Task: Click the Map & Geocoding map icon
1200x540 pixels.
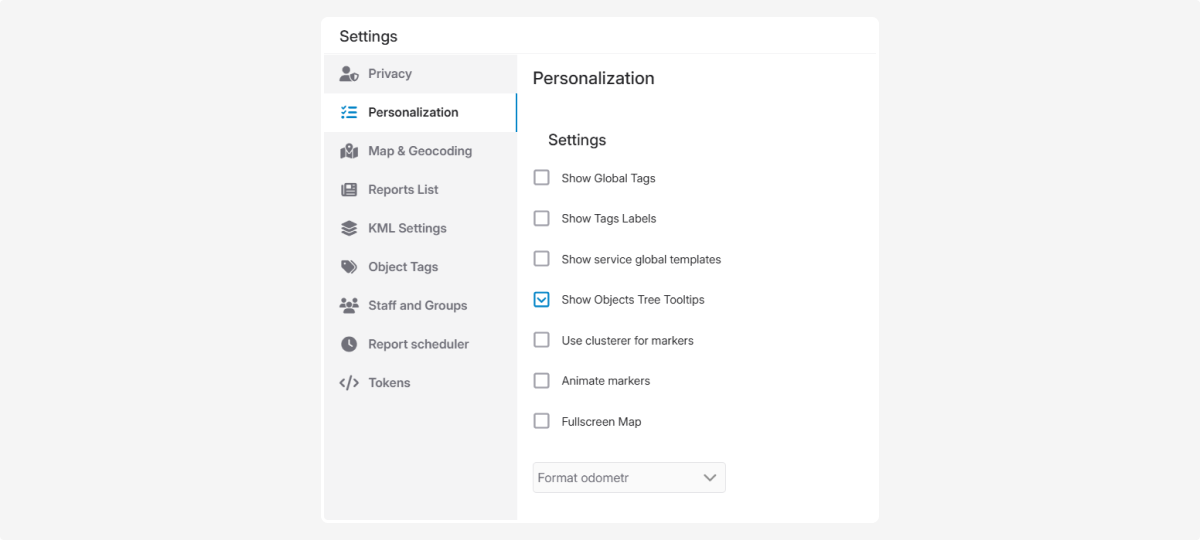Action: (x=349, y=151)
